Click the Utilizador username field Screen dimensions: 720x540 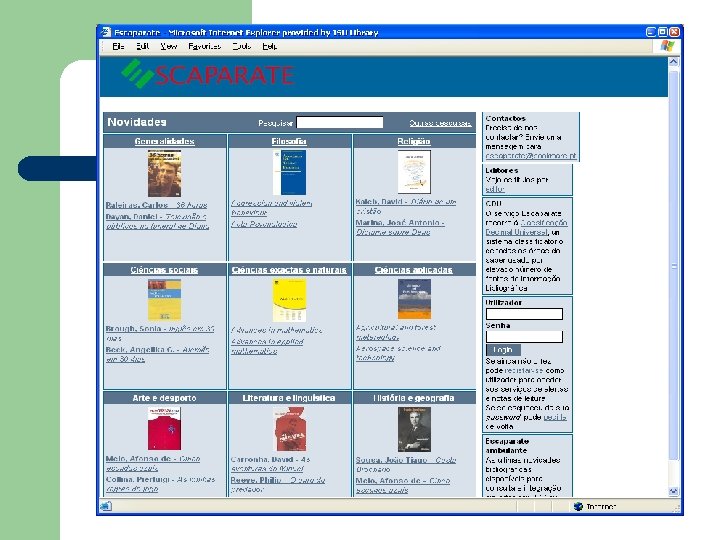(524, 314)
